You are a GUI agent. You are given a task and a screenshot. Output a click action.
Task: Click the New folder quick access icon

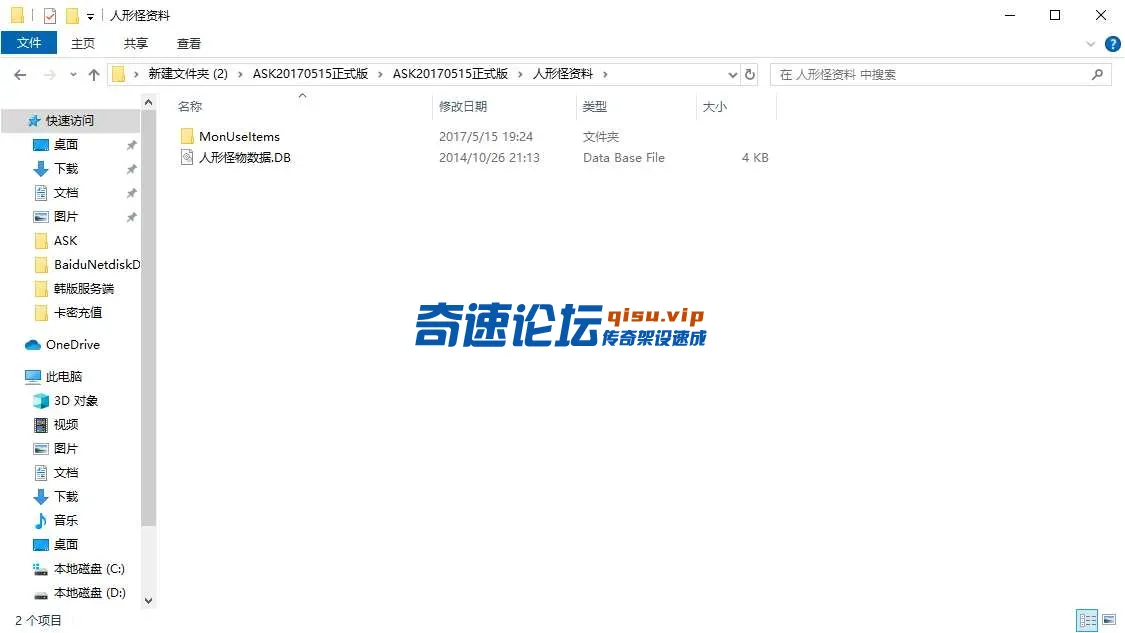[x=72, y=15]
